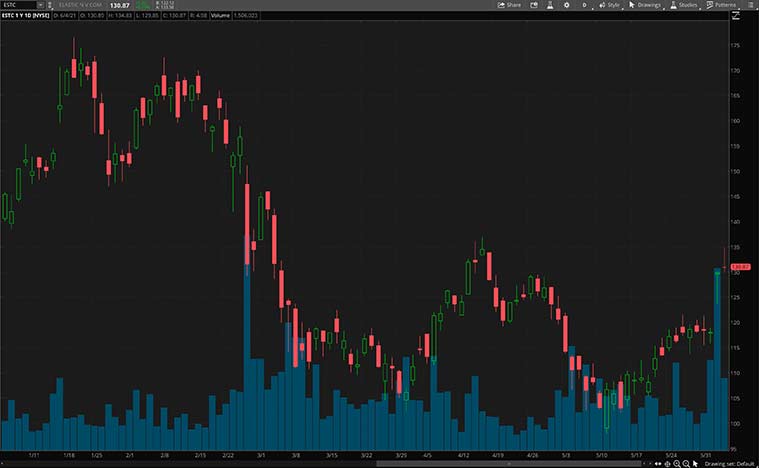Viewport: 759px width, 468px height.
Task: Click the 130.87 current price label on axis
Action: coord(741,266)
